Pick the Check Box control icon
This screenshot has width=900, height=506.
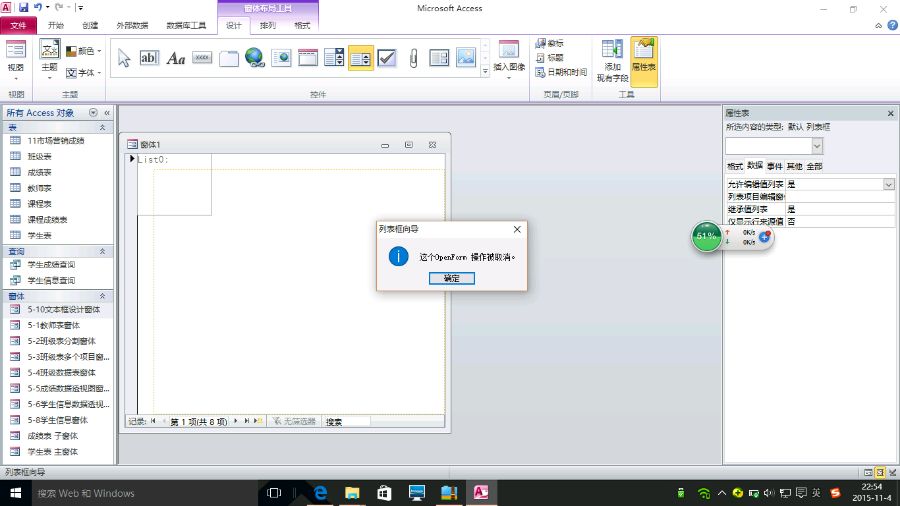[387, 58]
